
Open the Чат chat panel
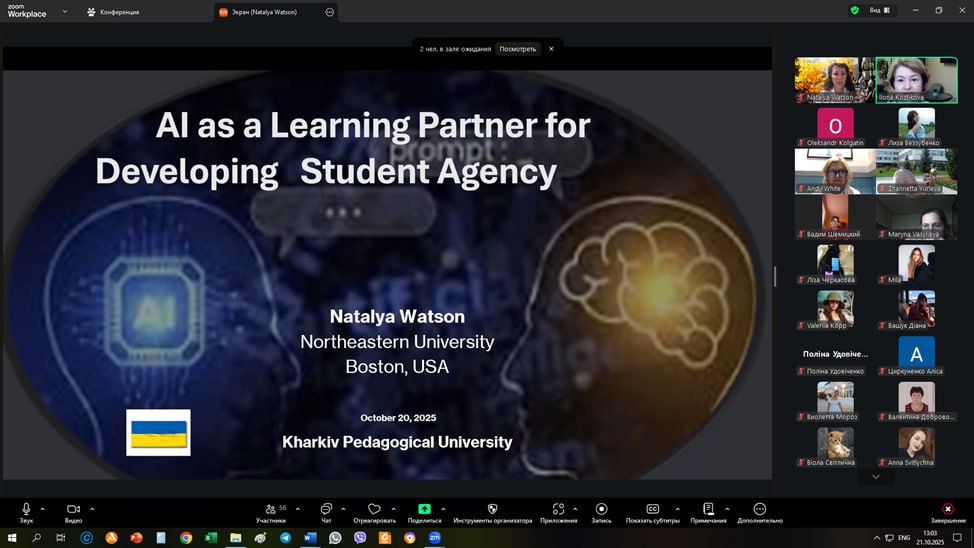click(x=326, y=509)
